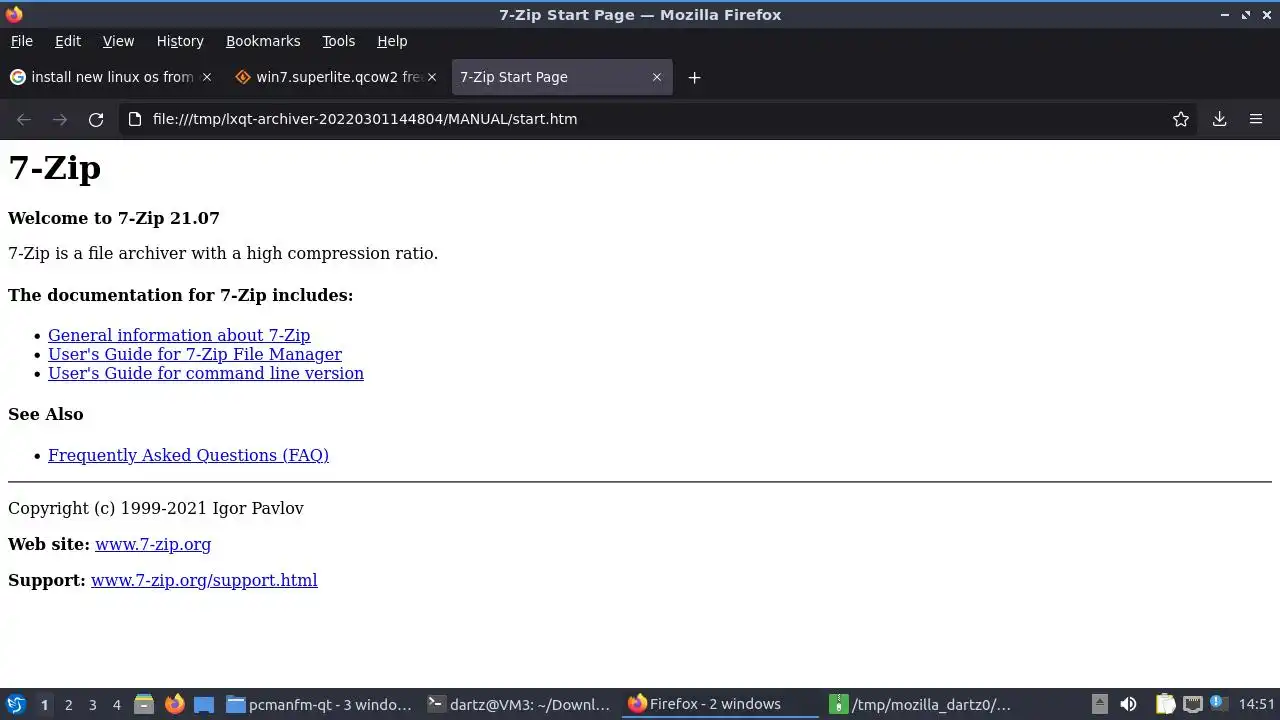Bookmark this page with the star icon
The width and height of the screenshot is (1280, 720).
pos(1181,119)
